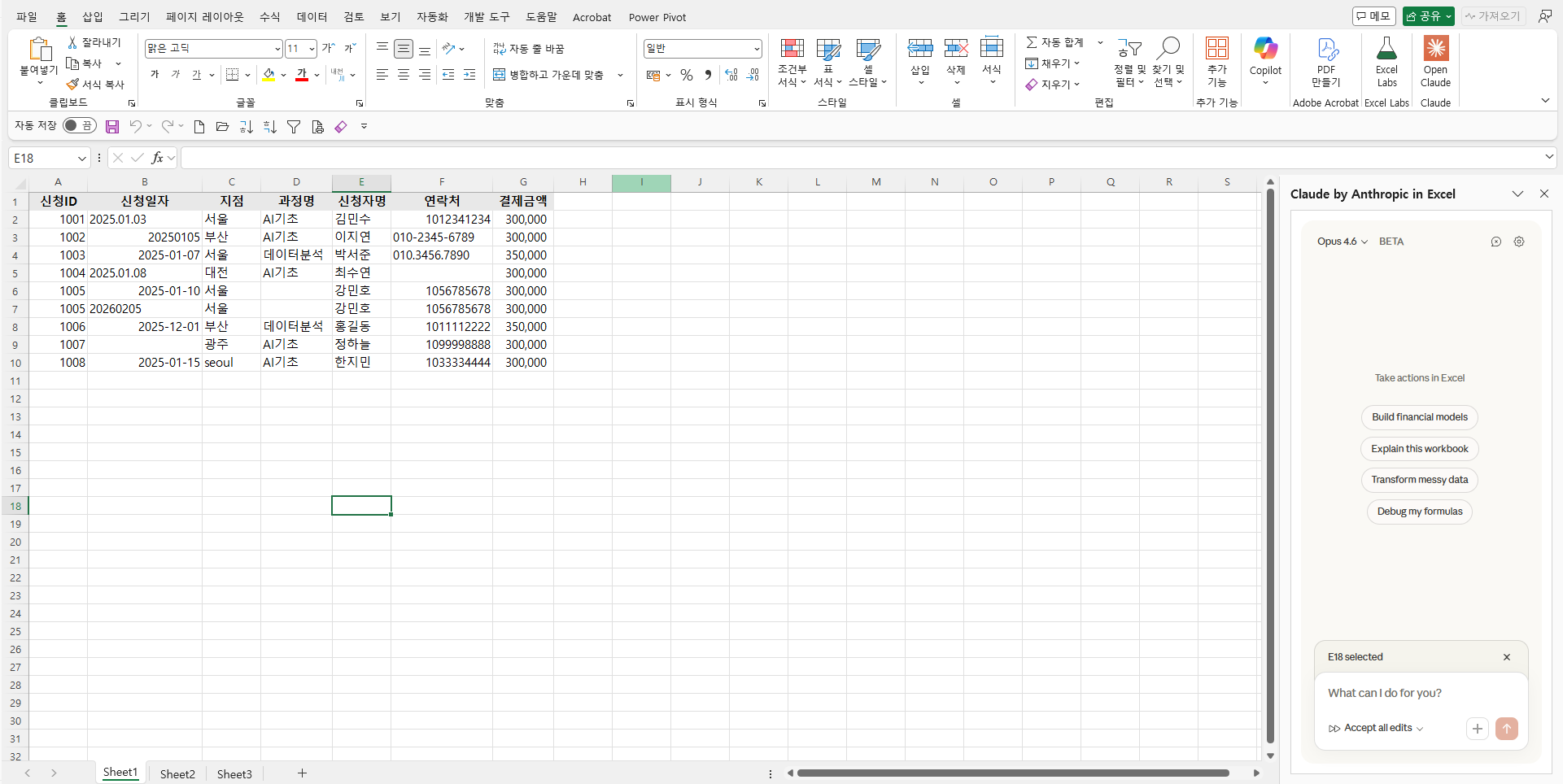Click the Debug my formulas suggestion
The height and width of the screenshot is (784, 1563).
point(1420,512)
